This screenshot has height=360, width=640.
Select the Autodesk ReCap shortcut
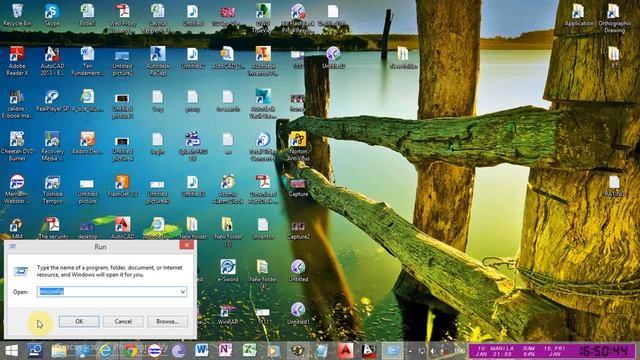tap(158, 61)
